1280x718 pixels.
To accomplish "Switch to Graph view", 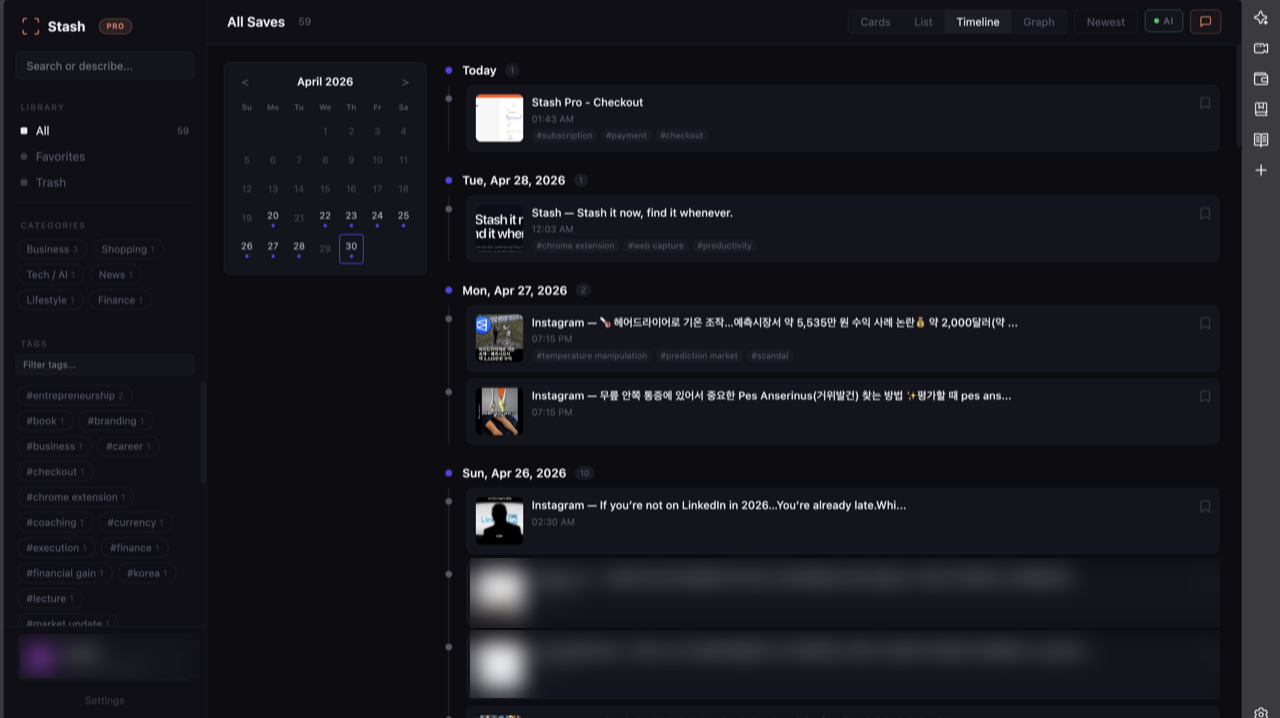I will click(x=1039, y=22).
